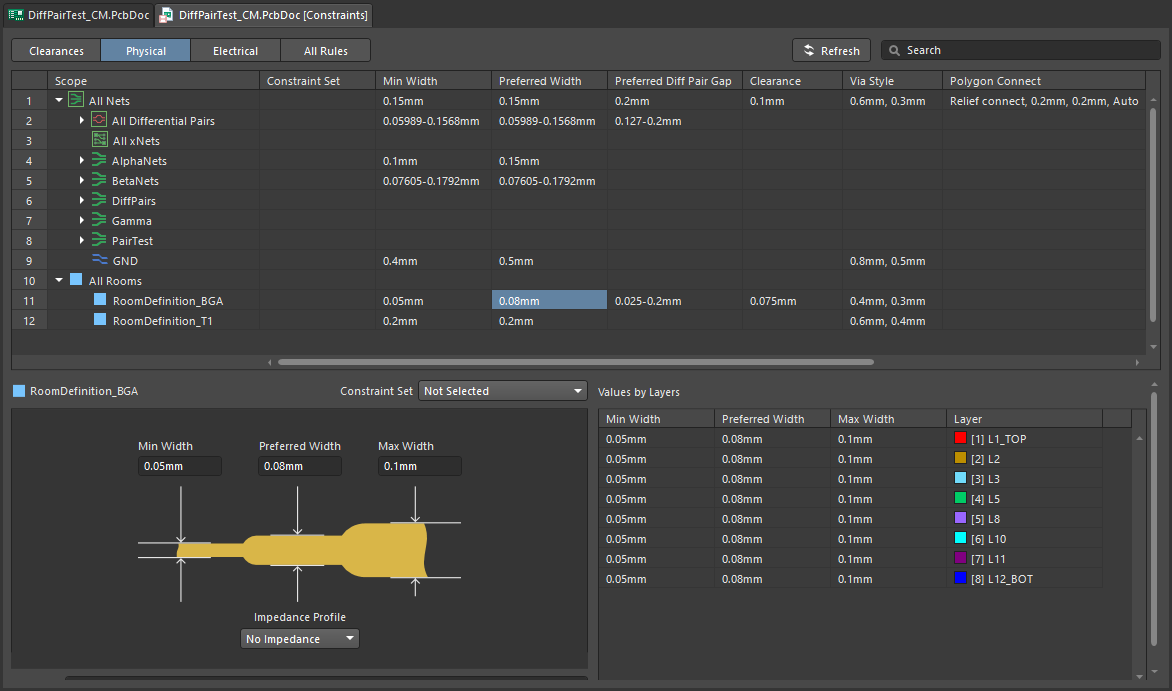Screen dimensions: 1172x691
Task: Click the search magnifier icon
Action: 894,50
